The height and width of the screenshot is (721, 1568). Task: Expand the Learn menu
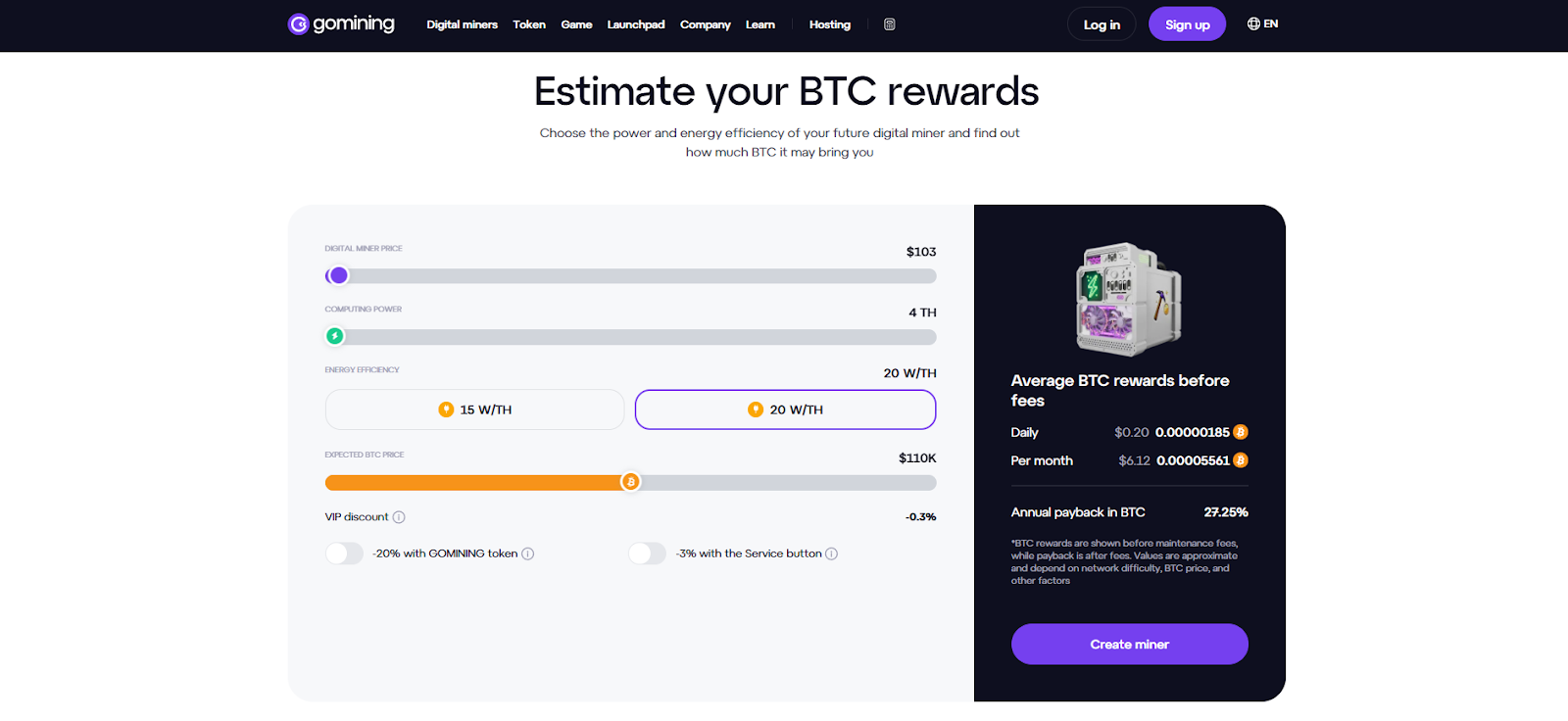[760, 24]
